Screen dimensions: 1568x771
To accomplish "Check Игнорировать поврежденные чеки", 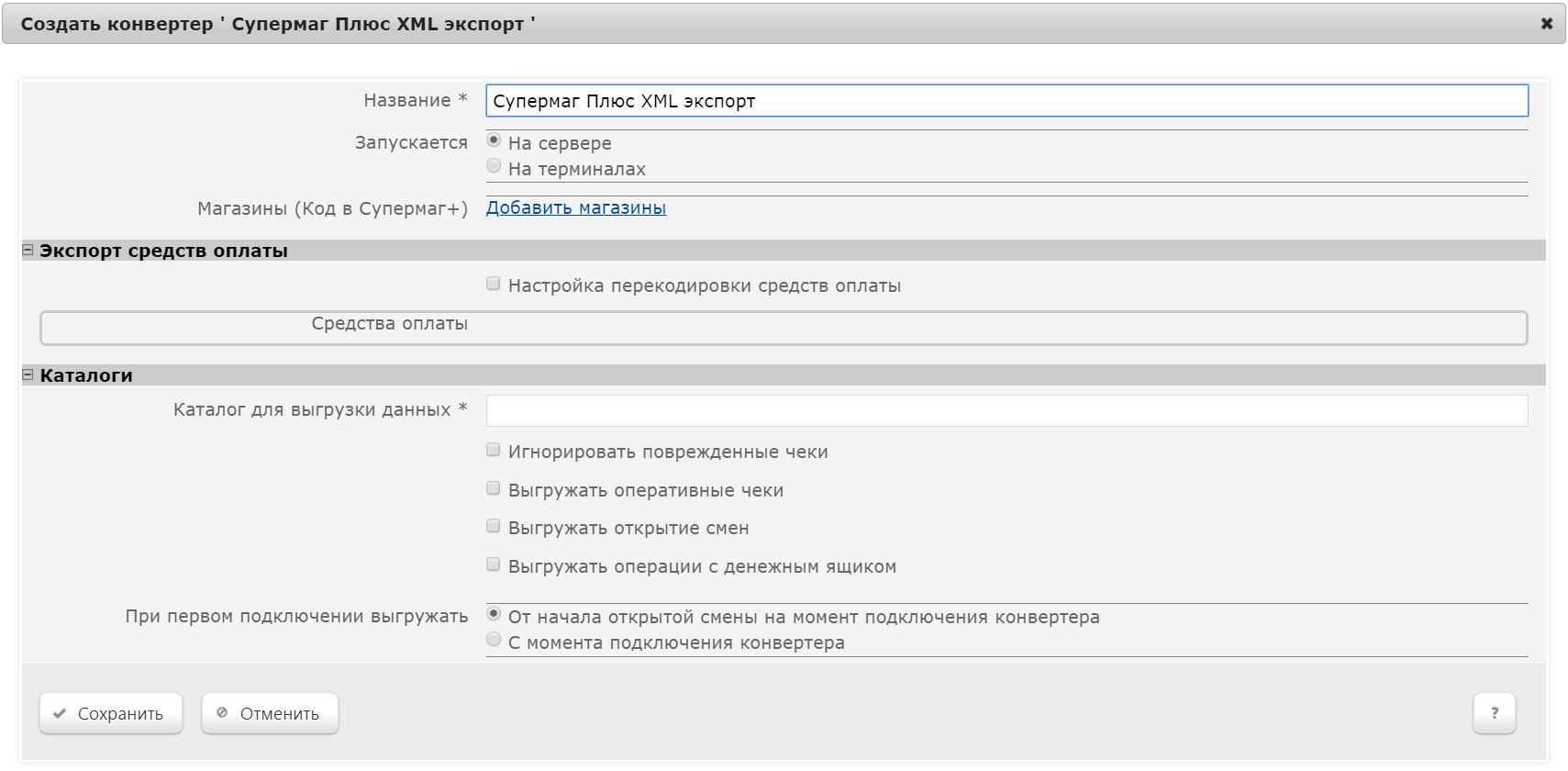I will click(x=494, y=450).
